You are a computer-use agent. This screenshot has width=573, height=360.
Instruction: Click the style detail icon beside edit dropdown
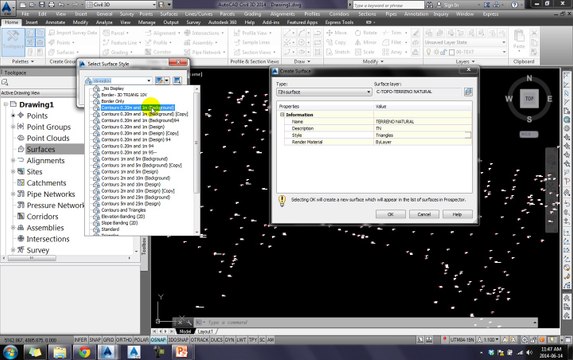[177, 80]
